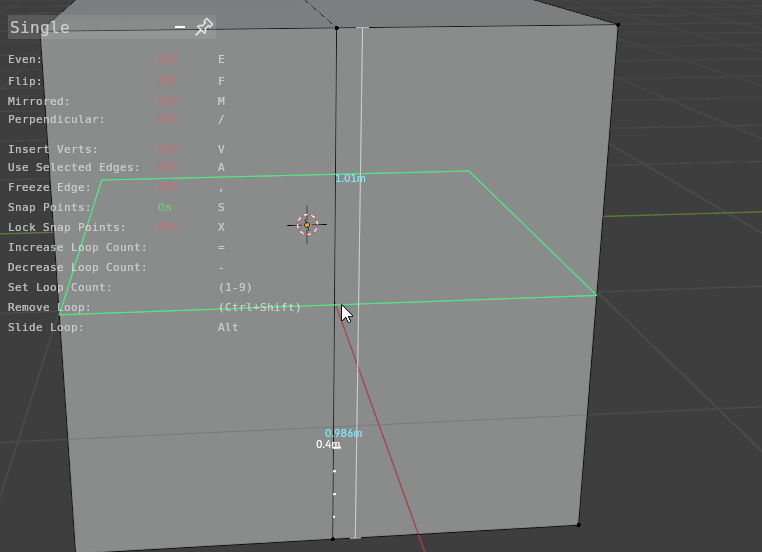762x552 pixels.
Task: Collapse the Single panel with the minus icon
Action: click(180, 27)
